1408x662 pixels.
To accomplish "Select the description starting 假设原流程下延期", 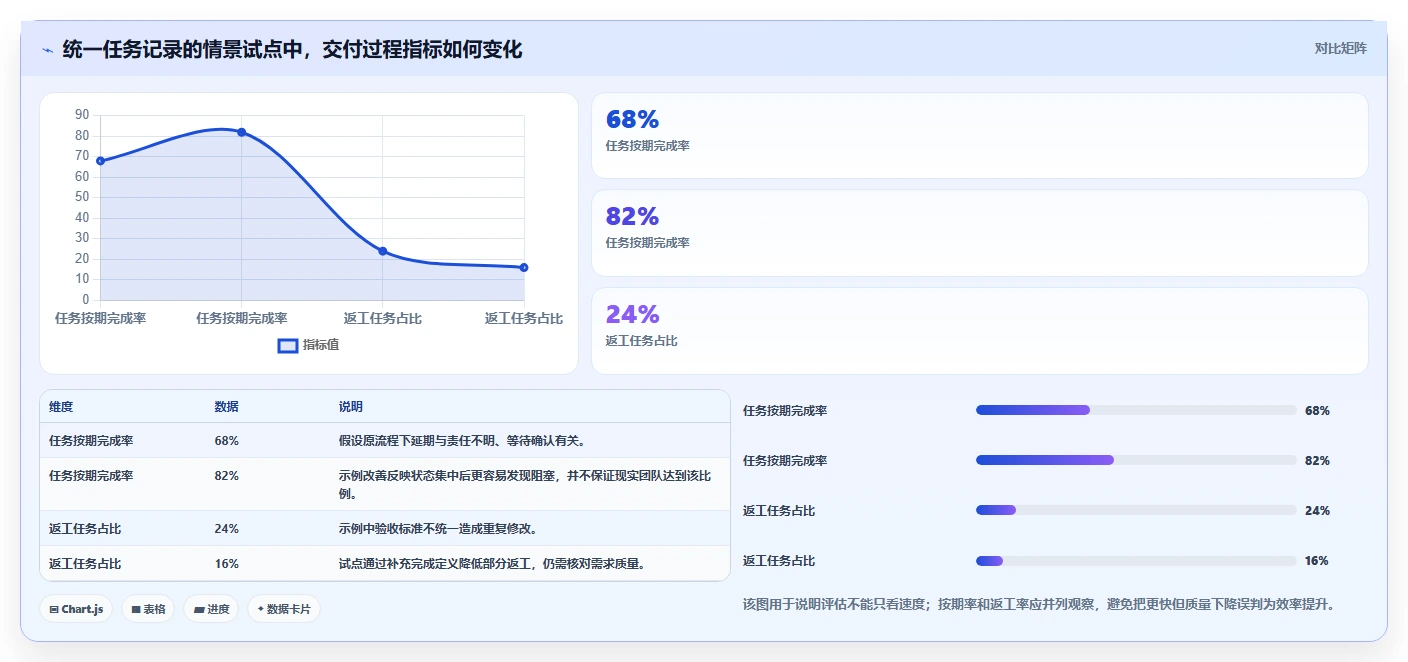I will click(x=462, y=441).
